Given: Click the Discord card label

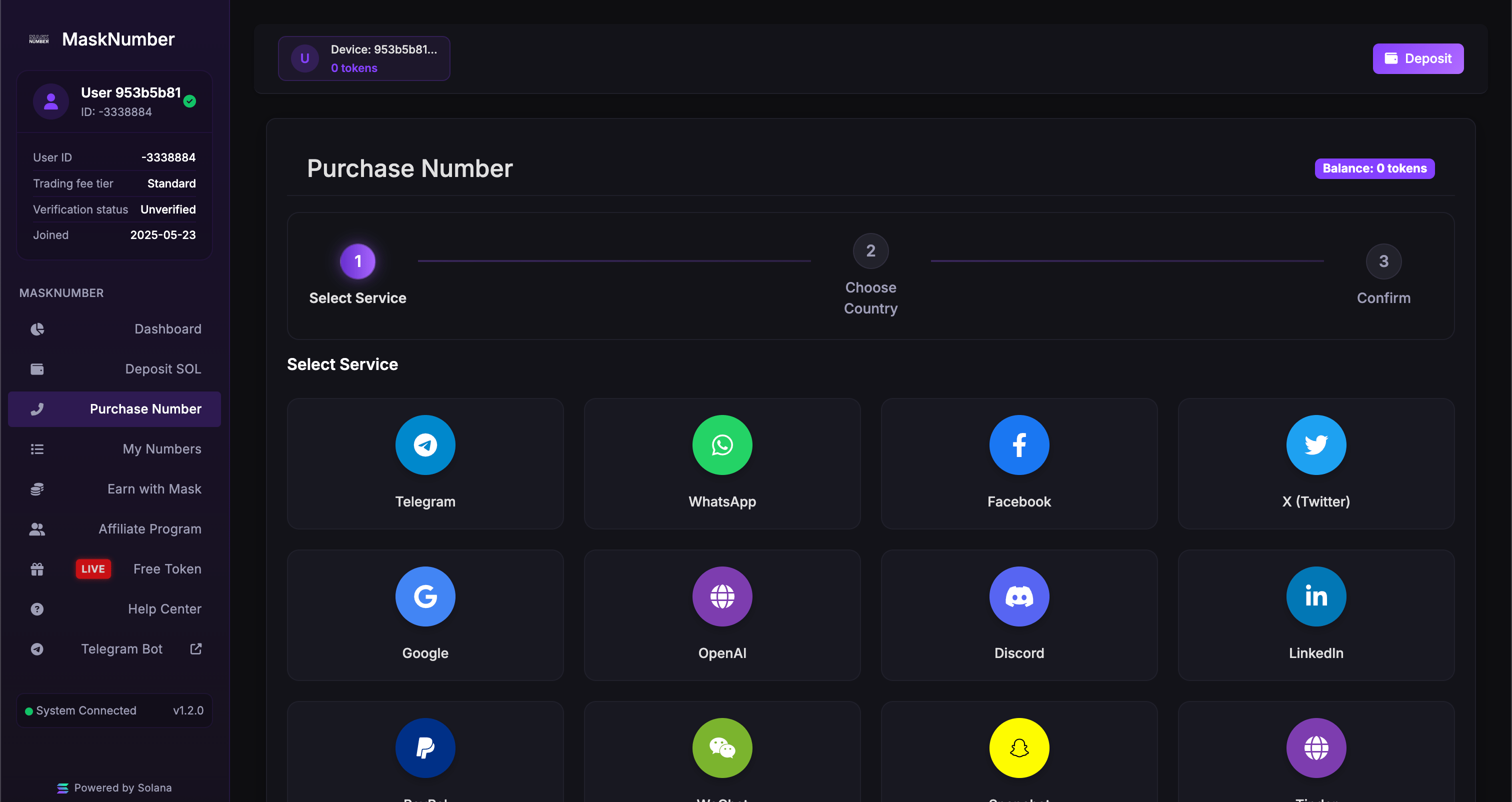Looking at the screenshot, I should [x=1019, y=653].
